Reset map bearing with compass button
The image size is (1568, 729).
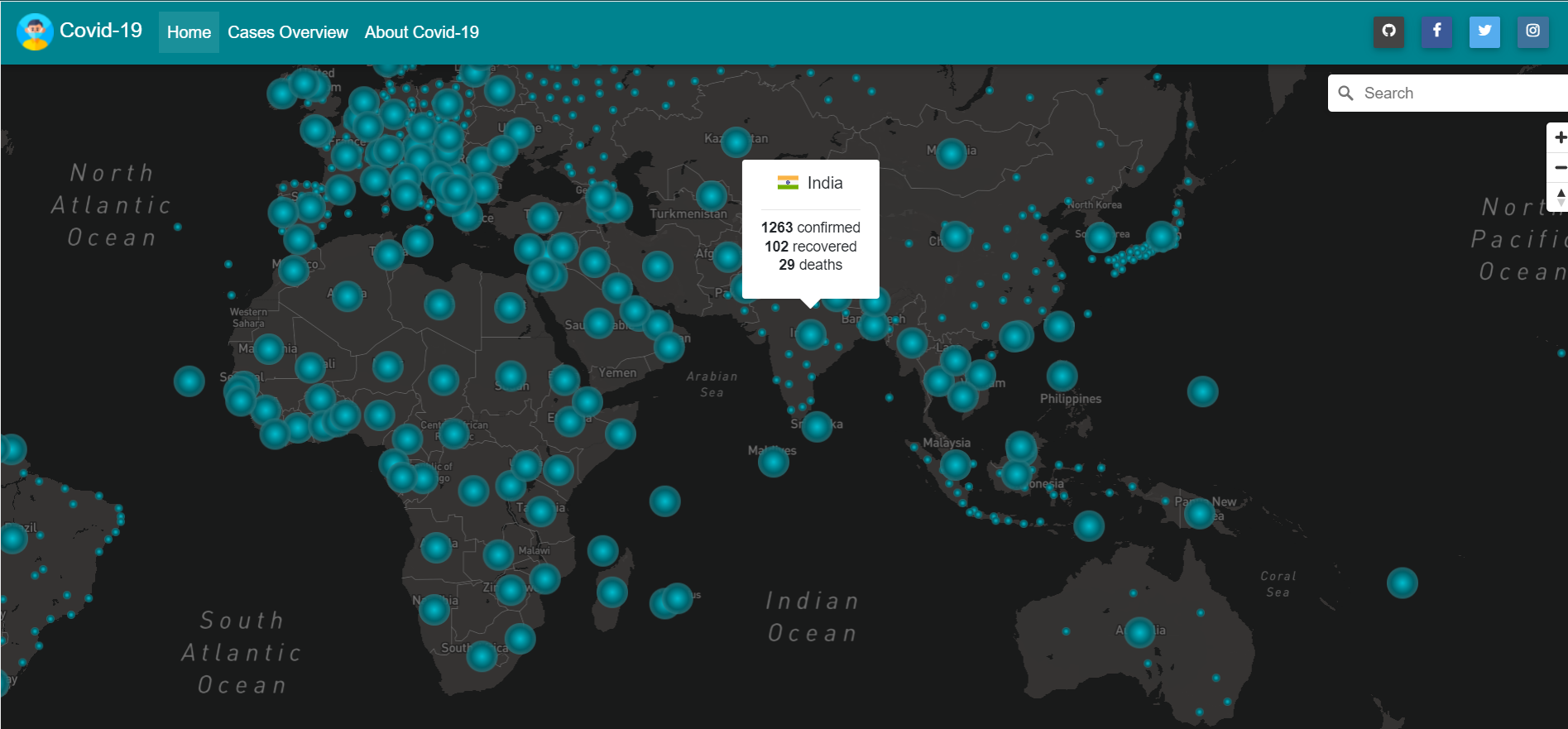pos(1559,197)
